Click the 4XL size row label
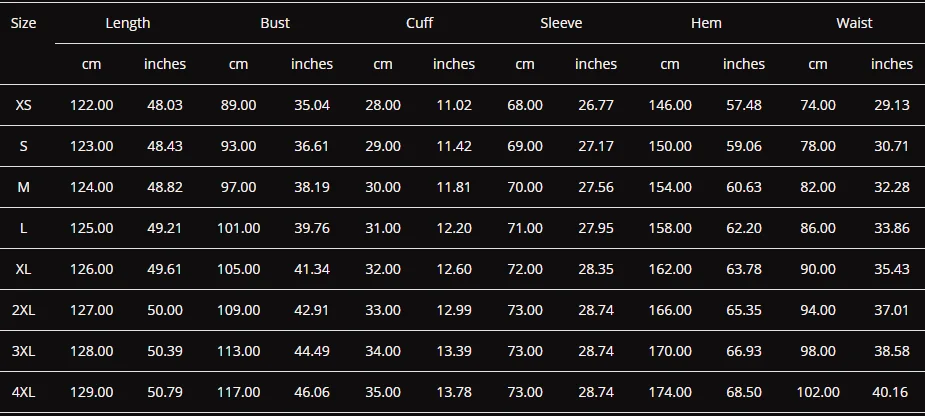 tap(24, 392)
